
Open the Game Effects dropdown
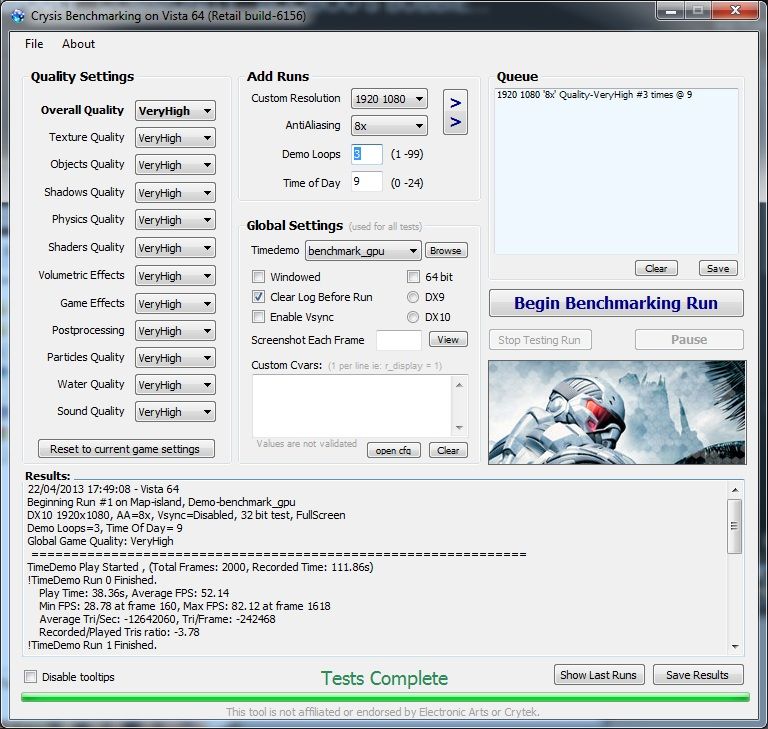(175, 303)
